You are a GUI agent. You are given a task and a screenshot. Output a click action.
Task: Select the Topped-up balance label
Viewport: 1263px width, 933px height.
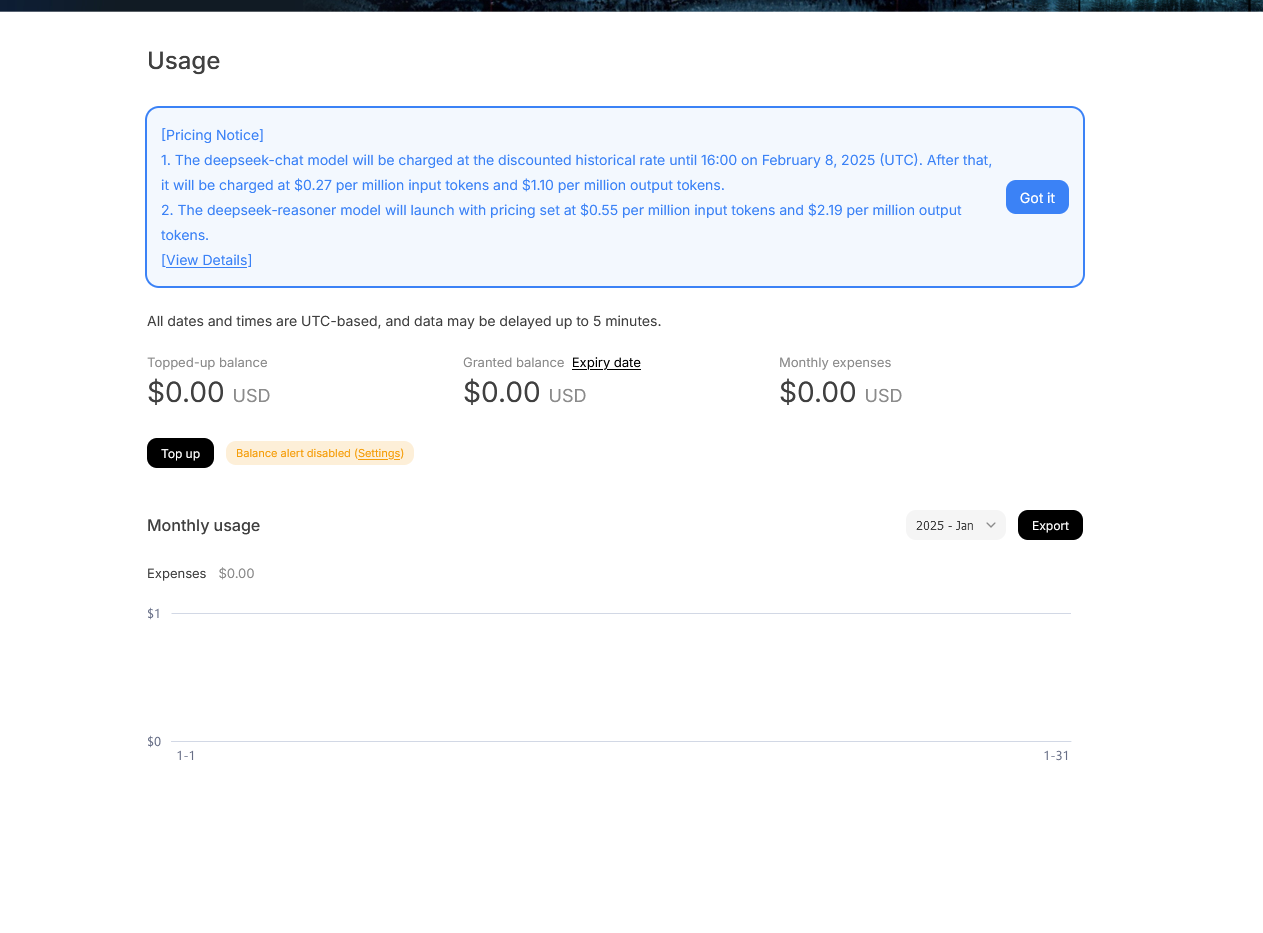(x=207, y=362)
